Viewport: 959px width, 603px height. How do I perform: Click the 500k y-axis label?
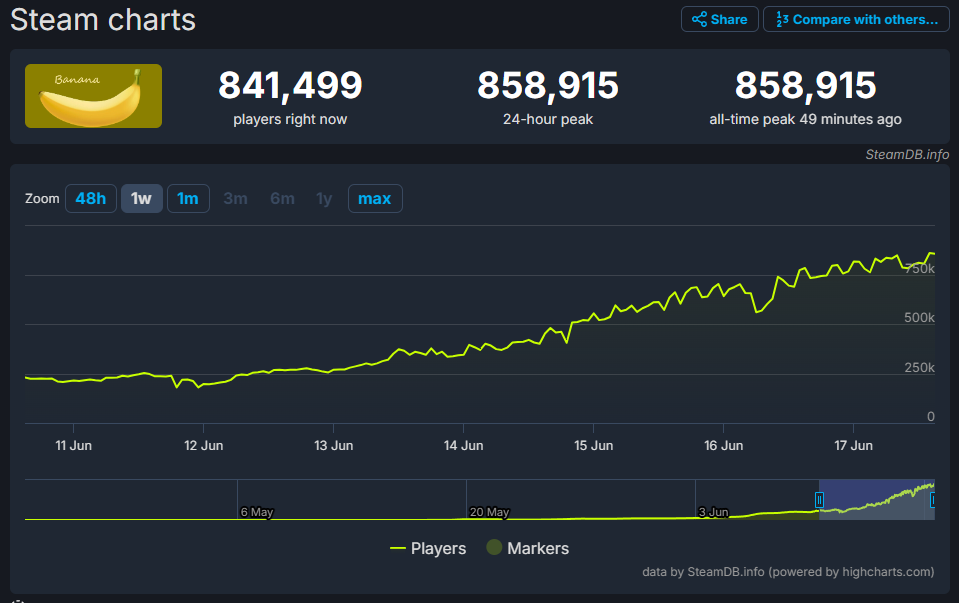point(919,318)
